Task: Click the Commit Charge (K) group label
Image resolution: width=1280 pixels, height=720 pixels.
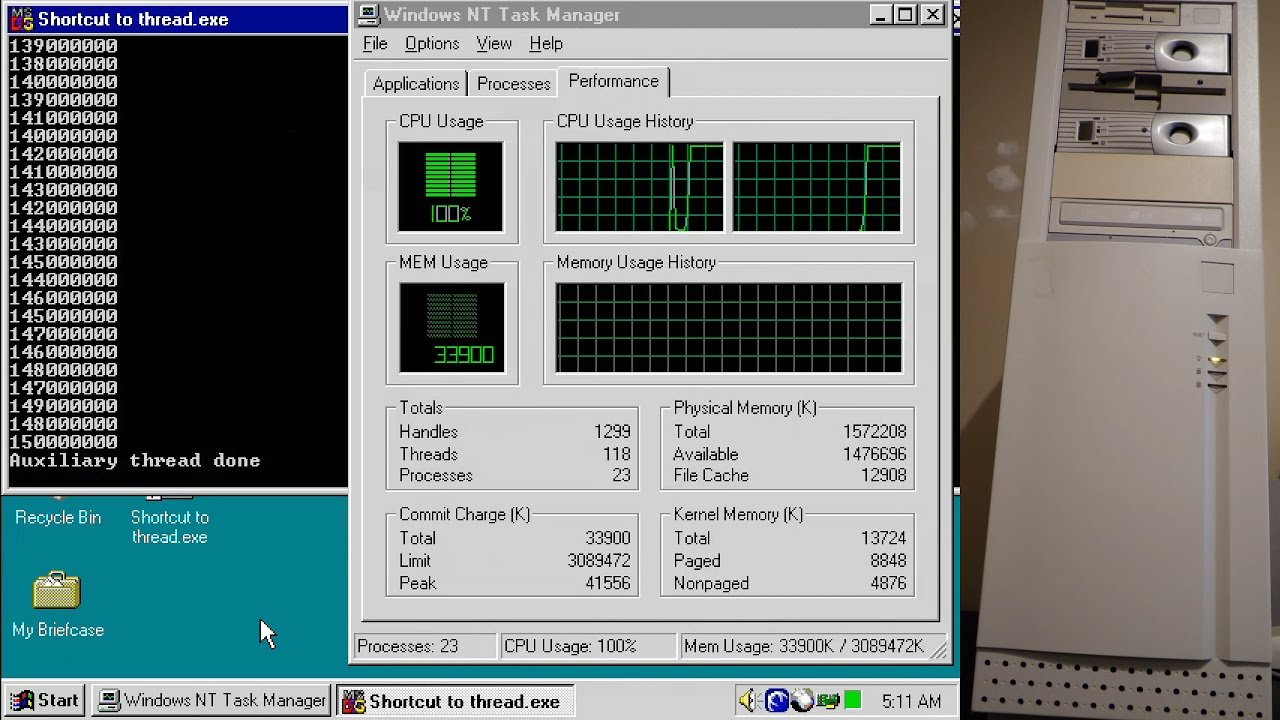Action: 464,514
